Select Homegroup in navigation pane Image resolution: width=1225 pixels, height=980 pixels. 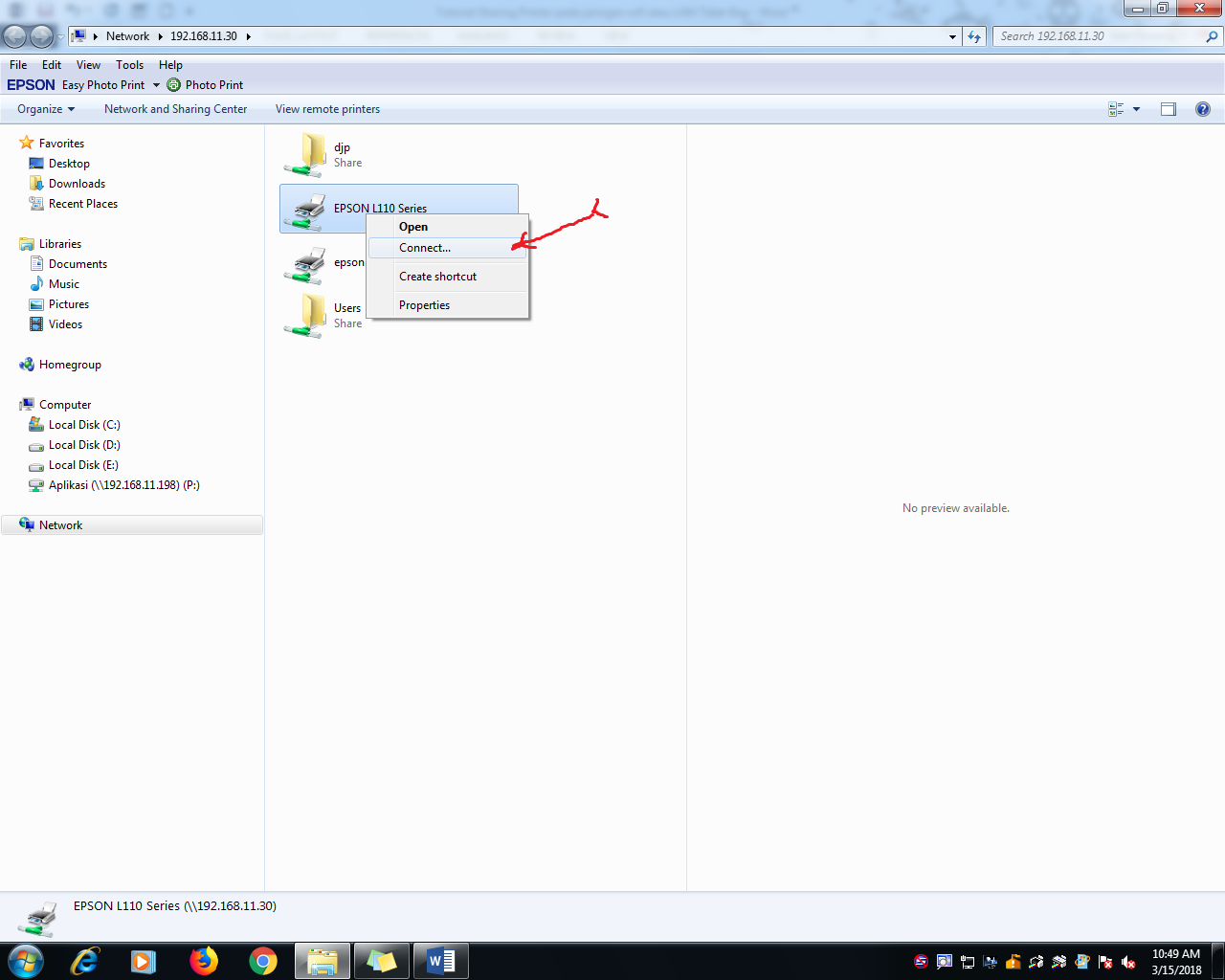click(70, 365)
